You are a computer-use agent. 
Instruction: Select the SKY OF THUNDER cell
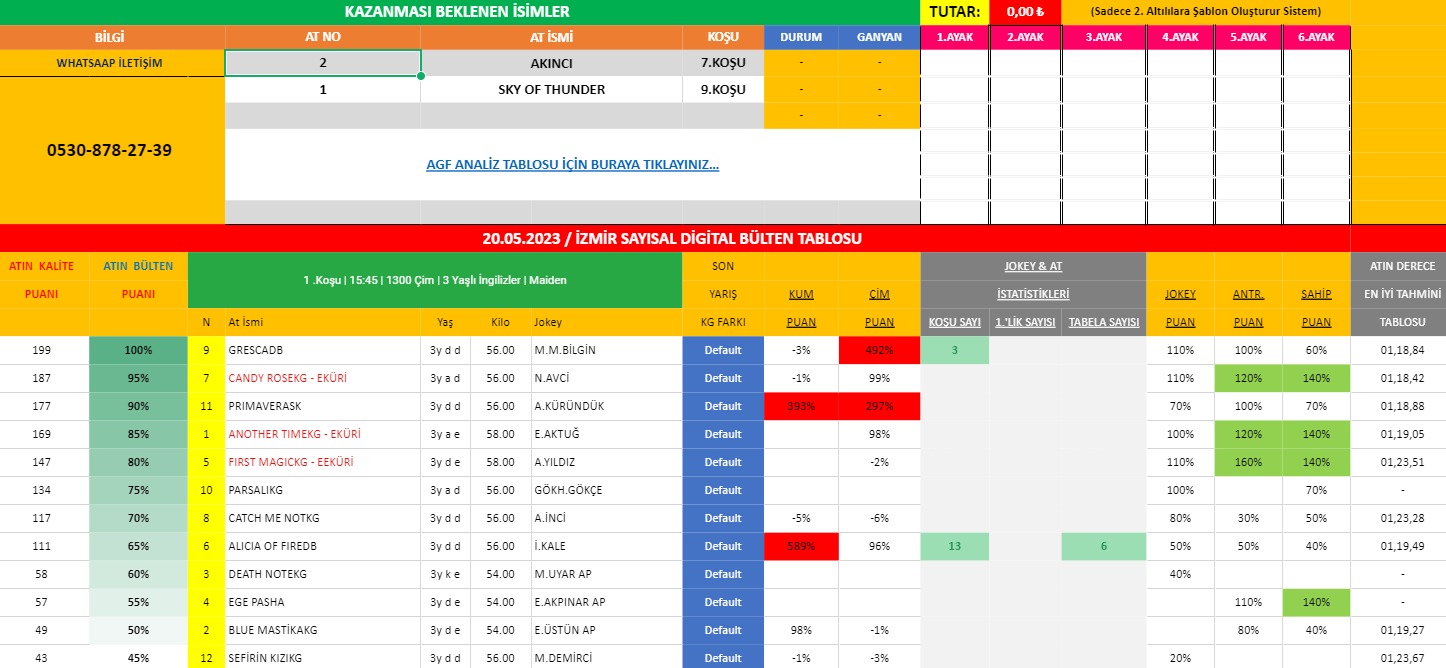click(551, 89)
